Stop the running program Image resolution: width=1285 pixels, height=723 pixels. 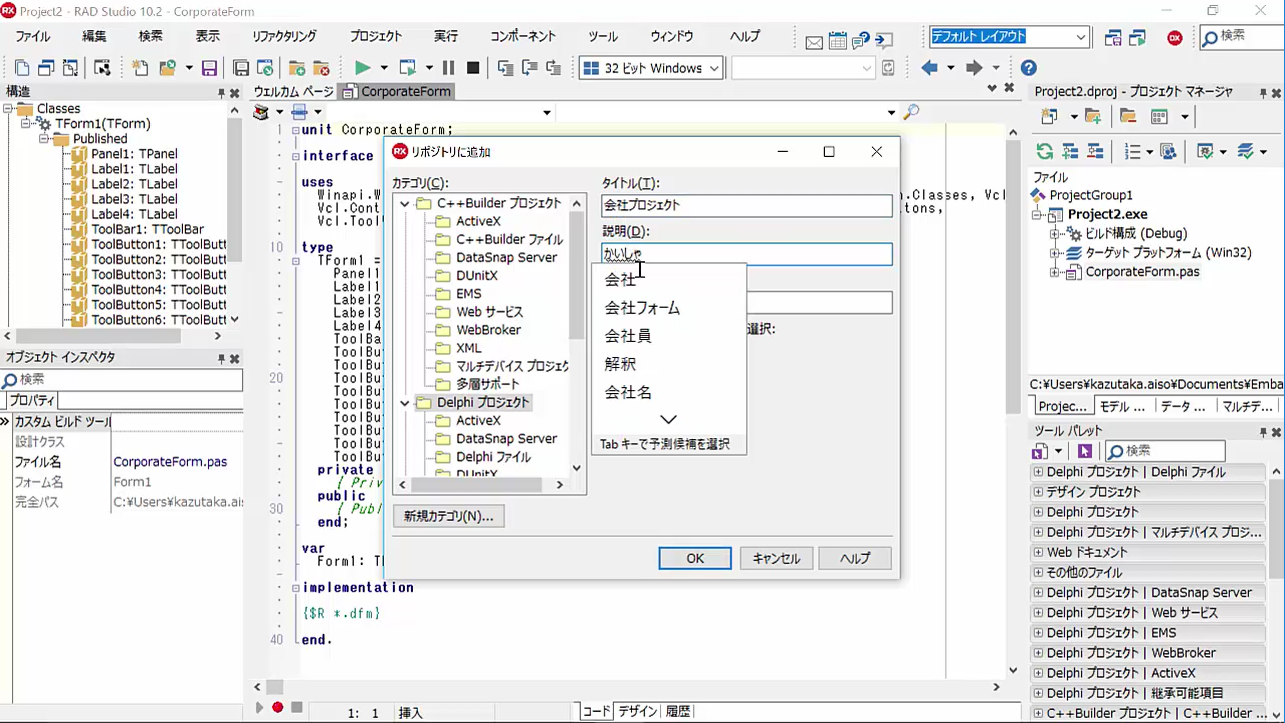(471, 68)
